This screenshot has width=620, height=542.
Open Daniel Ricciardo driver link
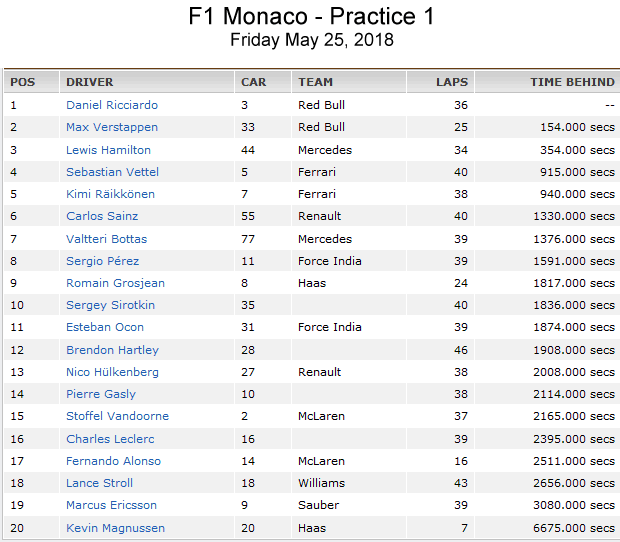112,105
